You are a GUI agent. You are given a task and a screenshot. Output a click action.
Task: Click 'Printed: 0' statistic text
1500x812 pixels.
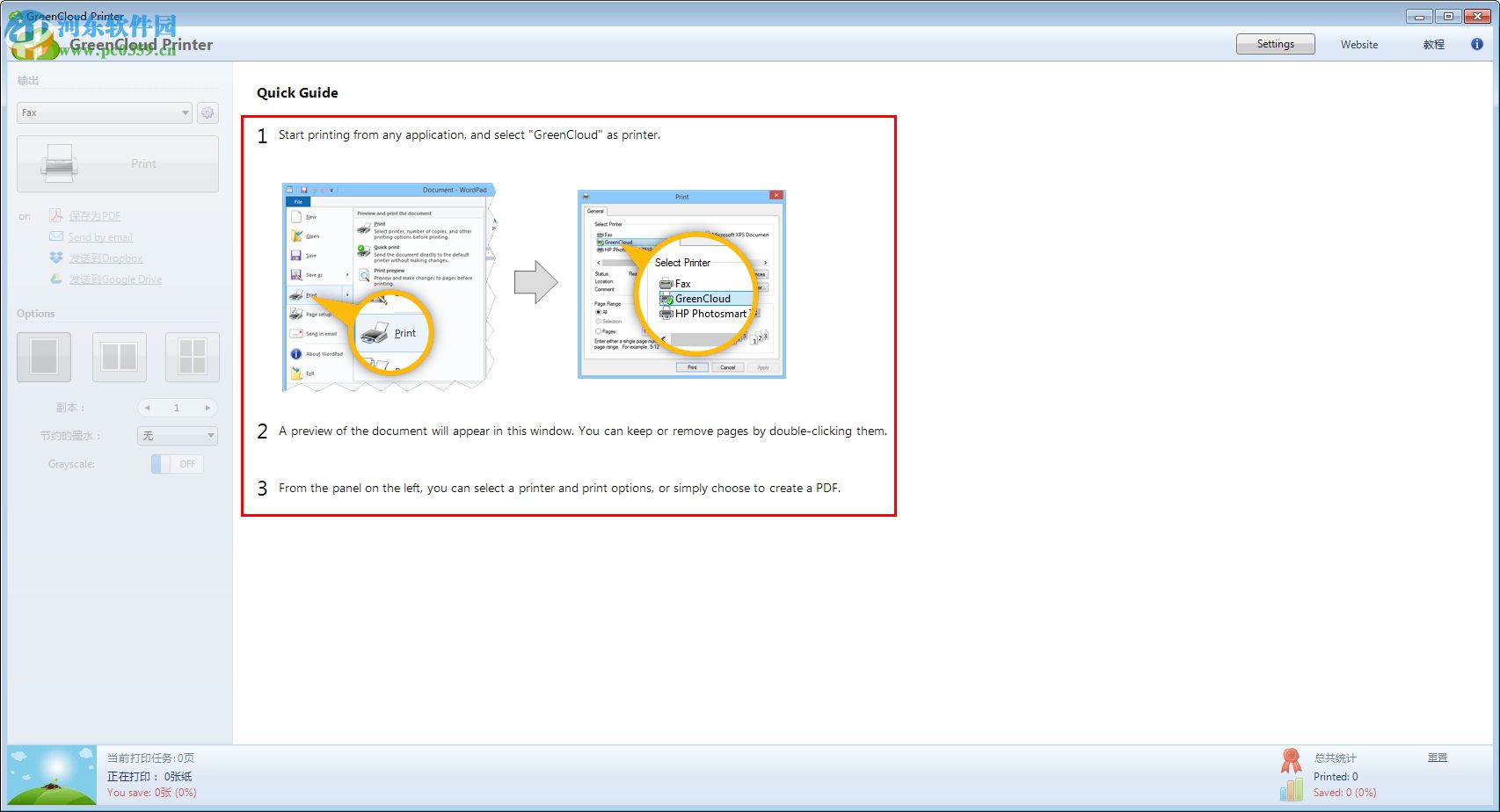pyautogui.click(x=1335, y=777)
